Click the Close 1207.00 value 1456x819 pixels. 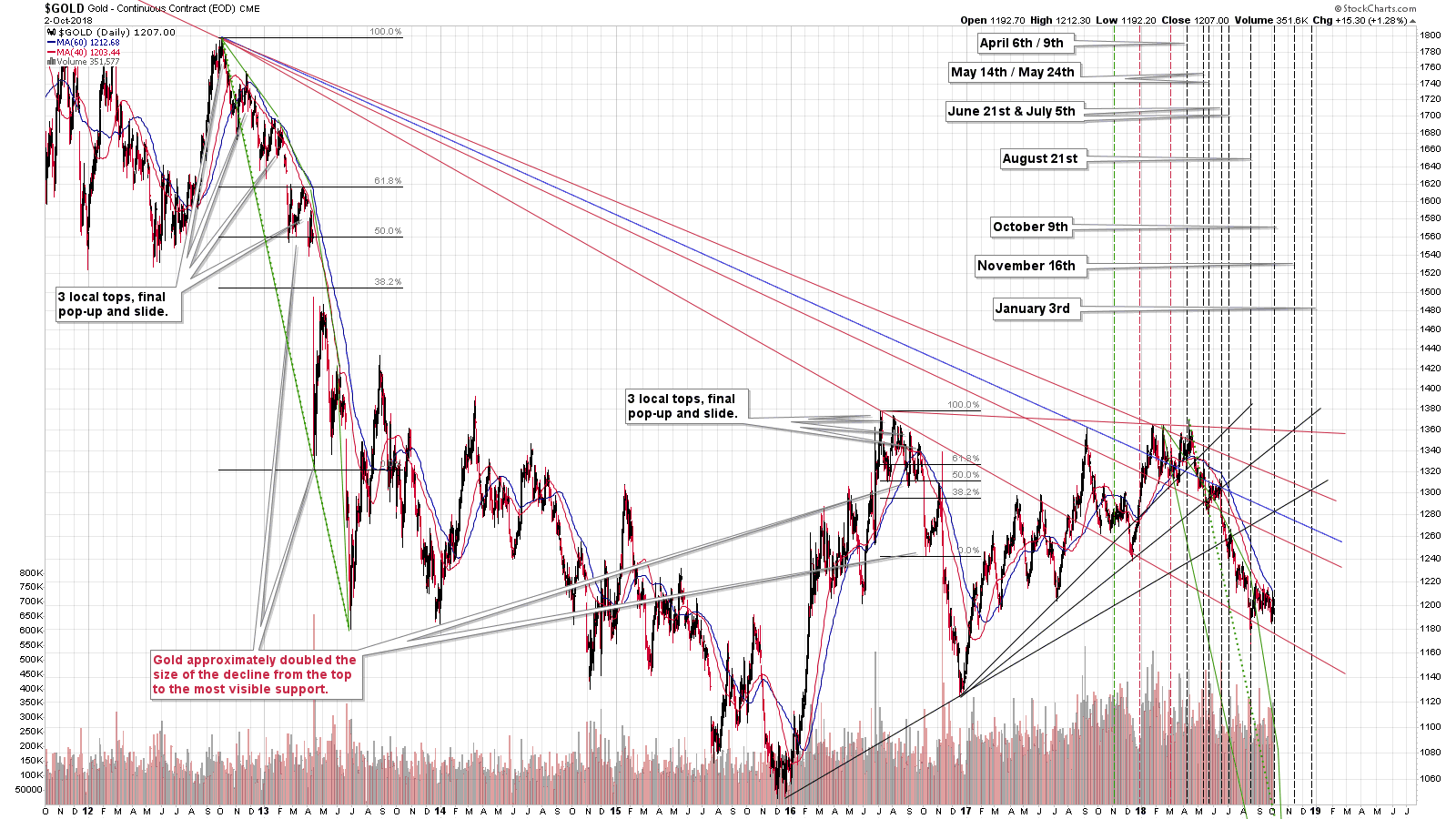1195,20
